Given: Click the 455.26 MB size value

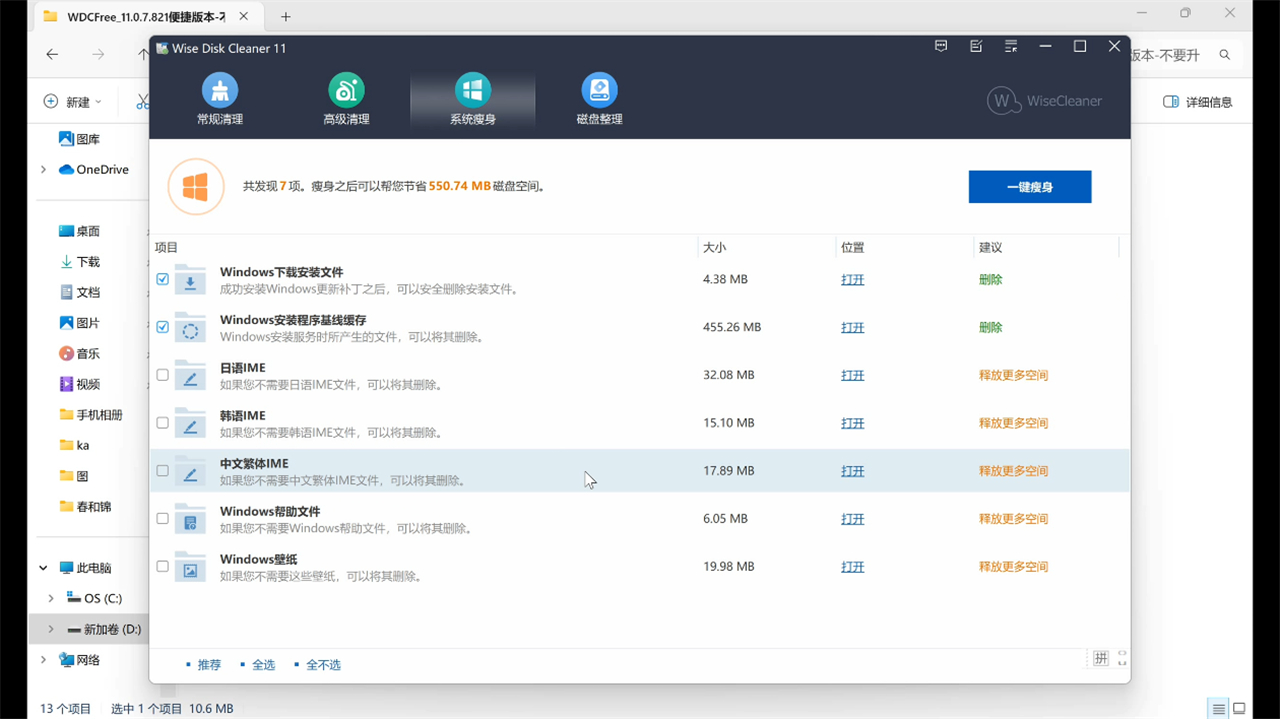Looking at the screenshot, I should 732,327.
